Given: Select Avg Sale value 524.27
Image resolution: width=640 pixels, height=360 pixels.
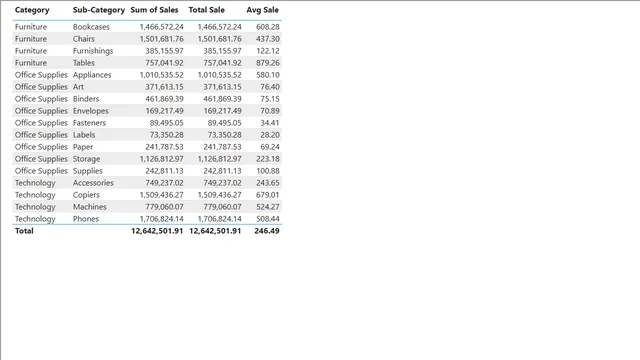Looking at the screenshot, I should (x=268, y=207).
